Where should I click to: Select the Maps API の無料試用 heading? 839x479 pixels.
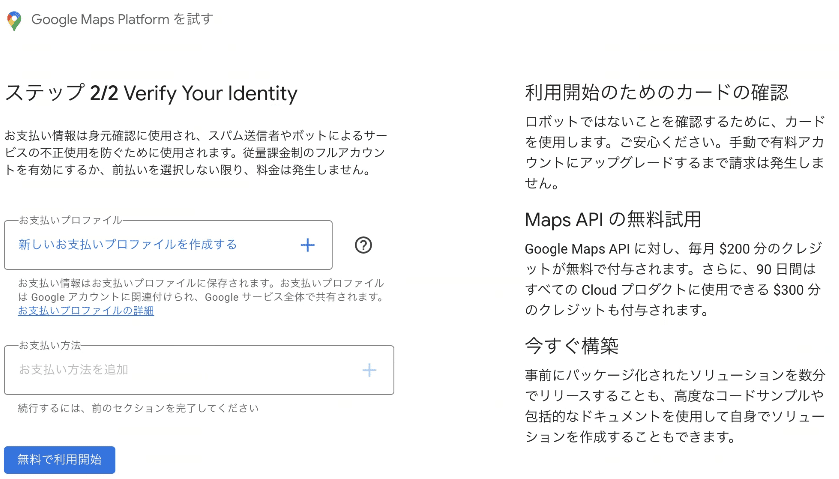click(x=613, y=219)
